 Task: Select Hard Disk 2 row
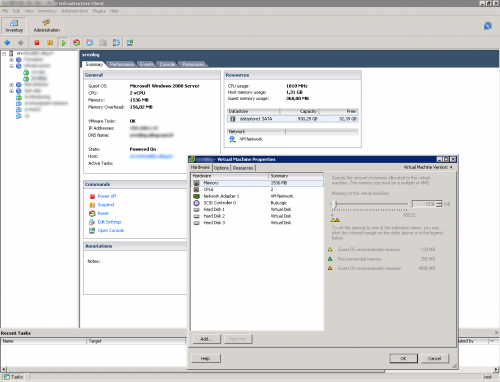257,216
